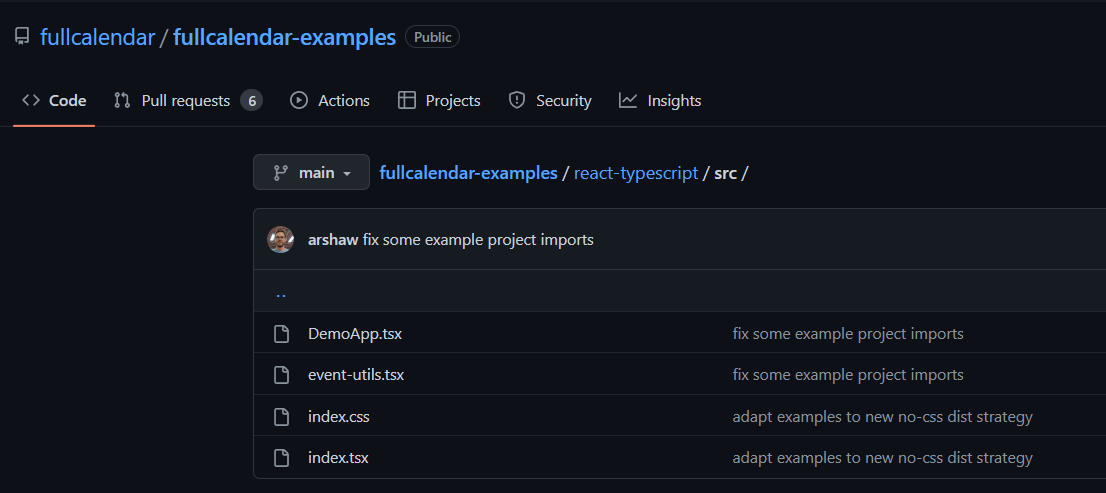1106x493 pixels.
Task: View the Insights tab
Action: pos(660,101)
